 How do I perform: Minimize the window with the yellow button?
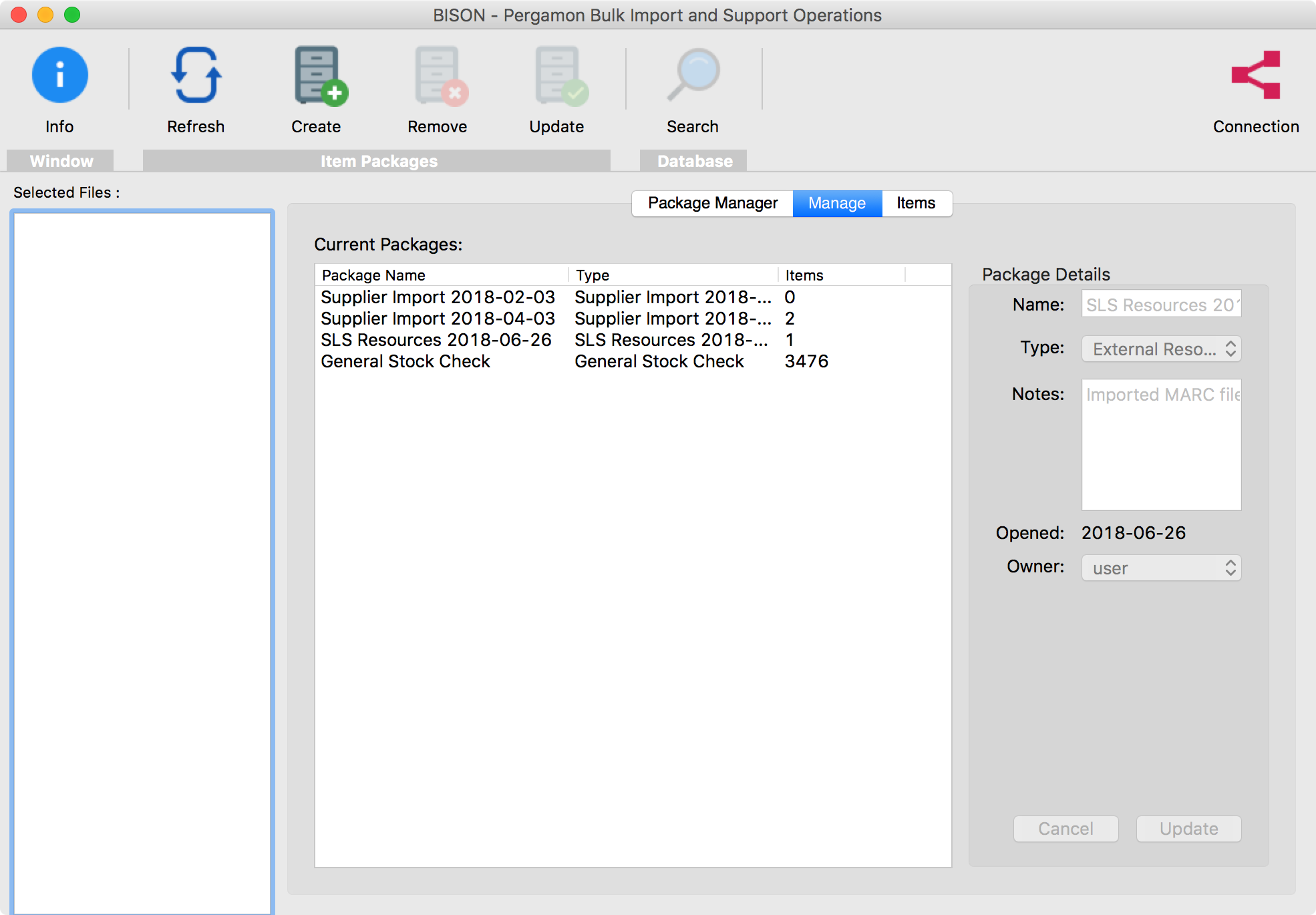(x=45, y=15)
